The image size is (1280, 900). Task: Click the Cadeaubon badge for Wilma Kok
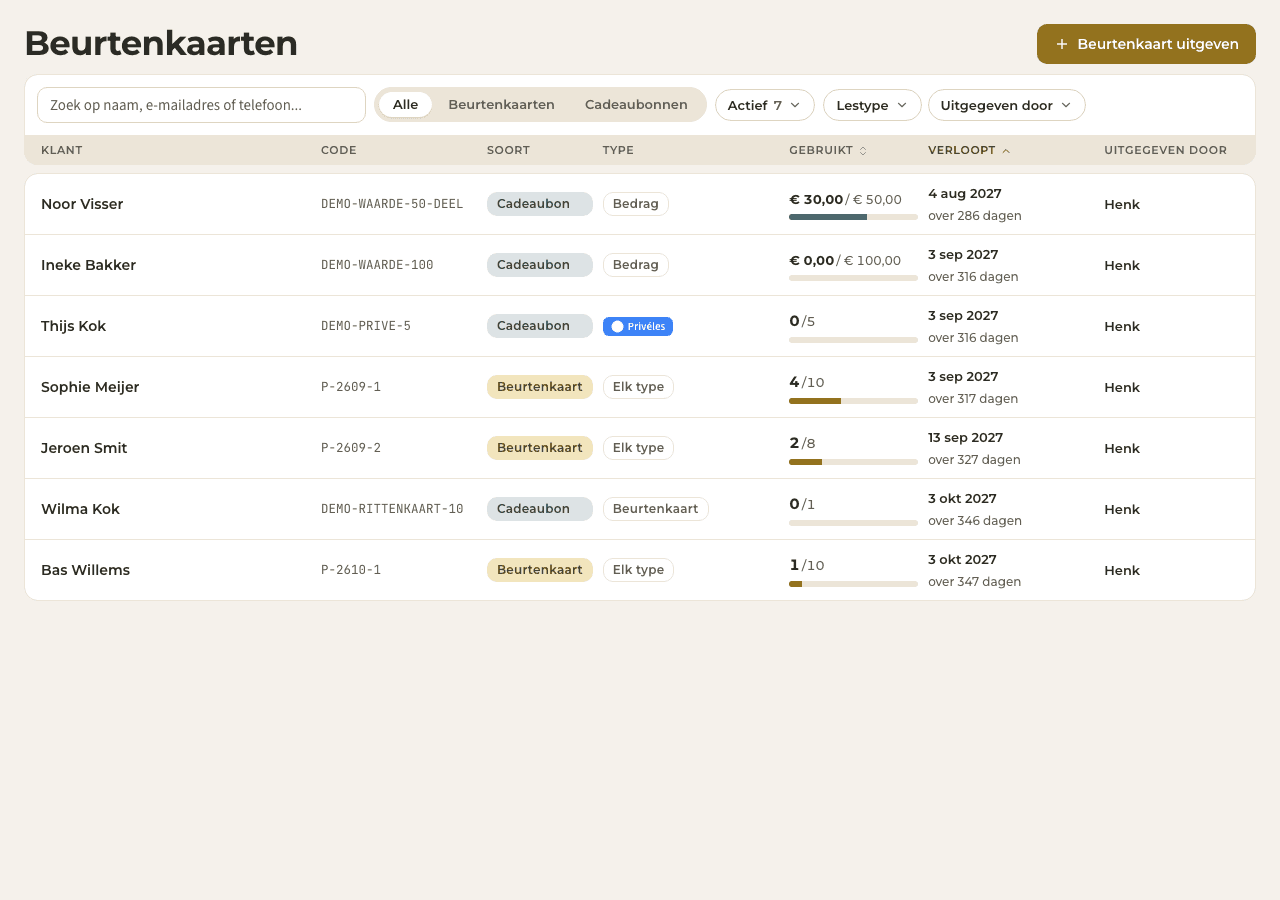coord(540,509)
